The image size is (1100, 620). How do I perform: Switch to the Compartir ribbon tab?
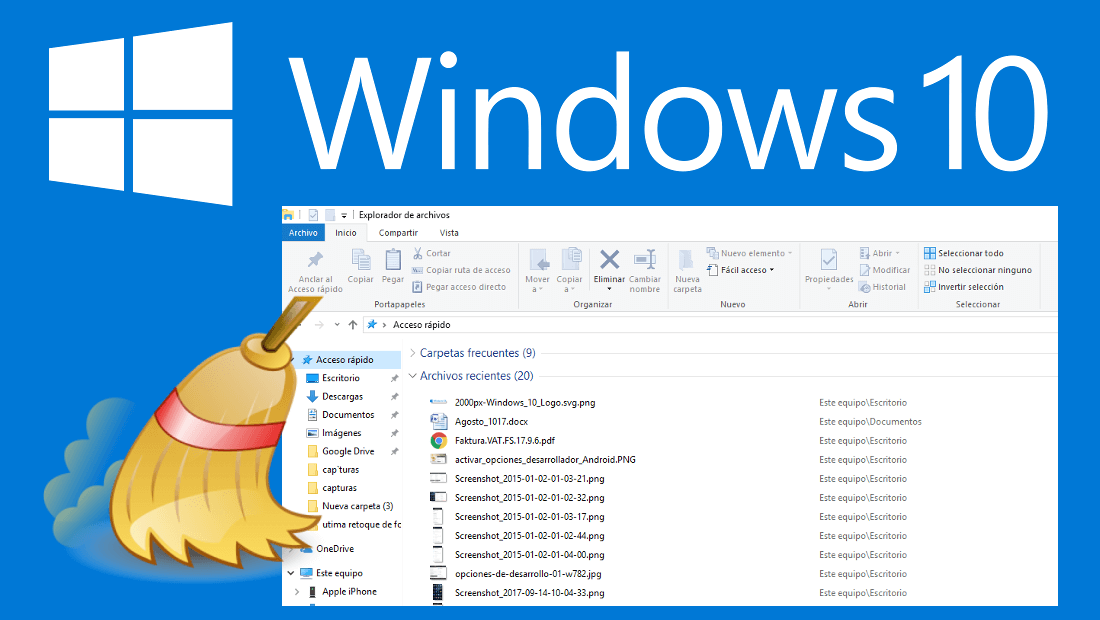pyautogui.click(x=398, y=233)
